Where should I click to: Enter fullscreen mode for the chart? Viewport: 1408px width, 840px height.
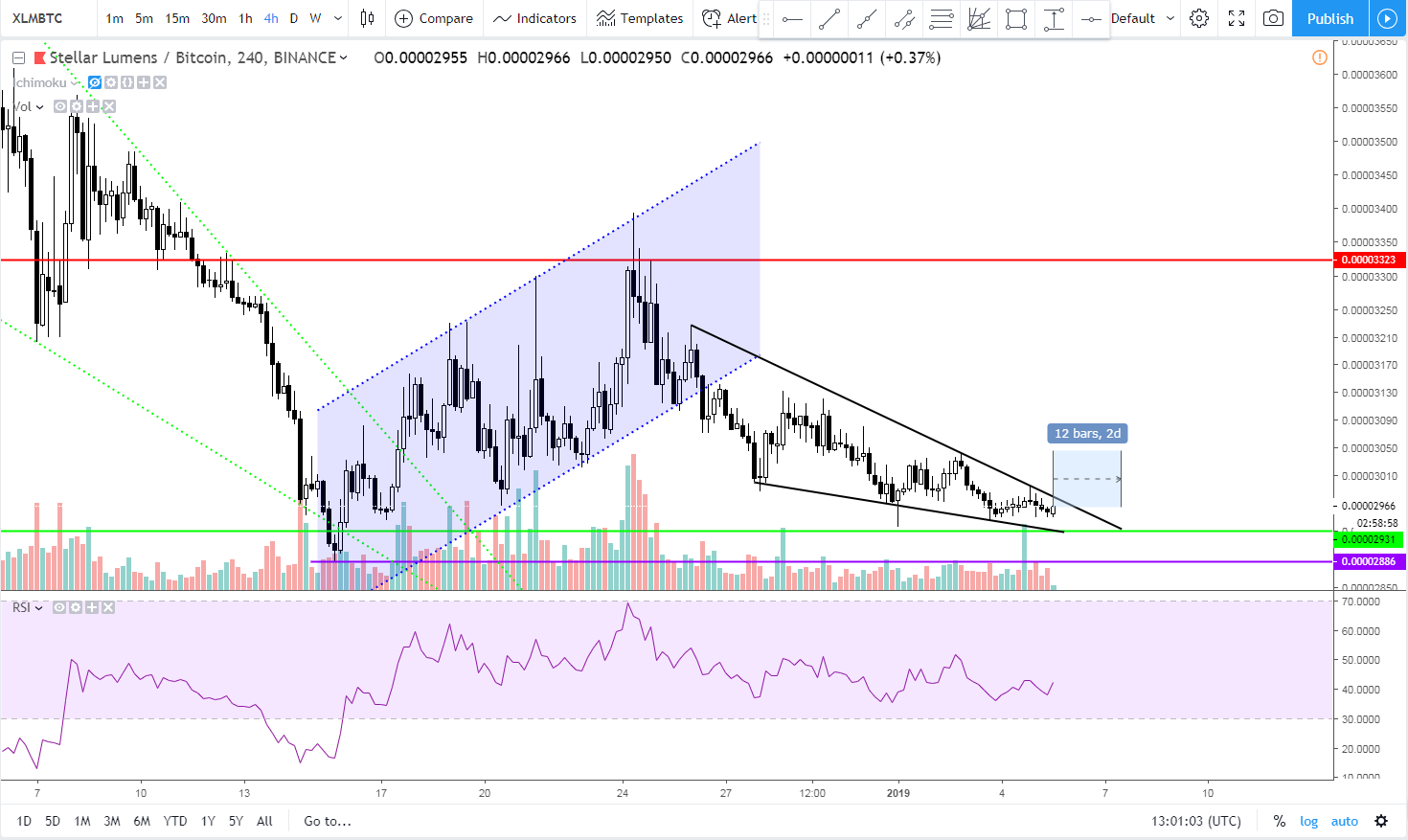coord(1237,18)
